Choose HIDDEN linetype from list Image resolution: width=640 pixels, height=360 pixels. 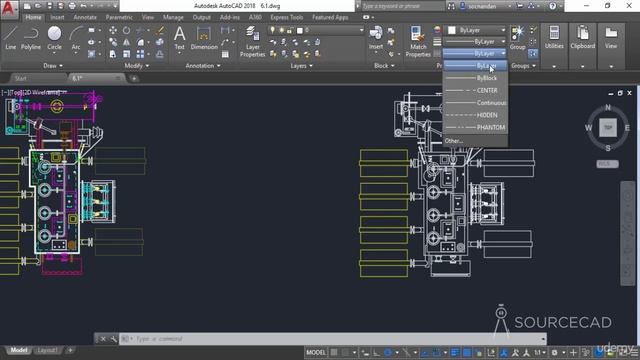click(475, 115)
